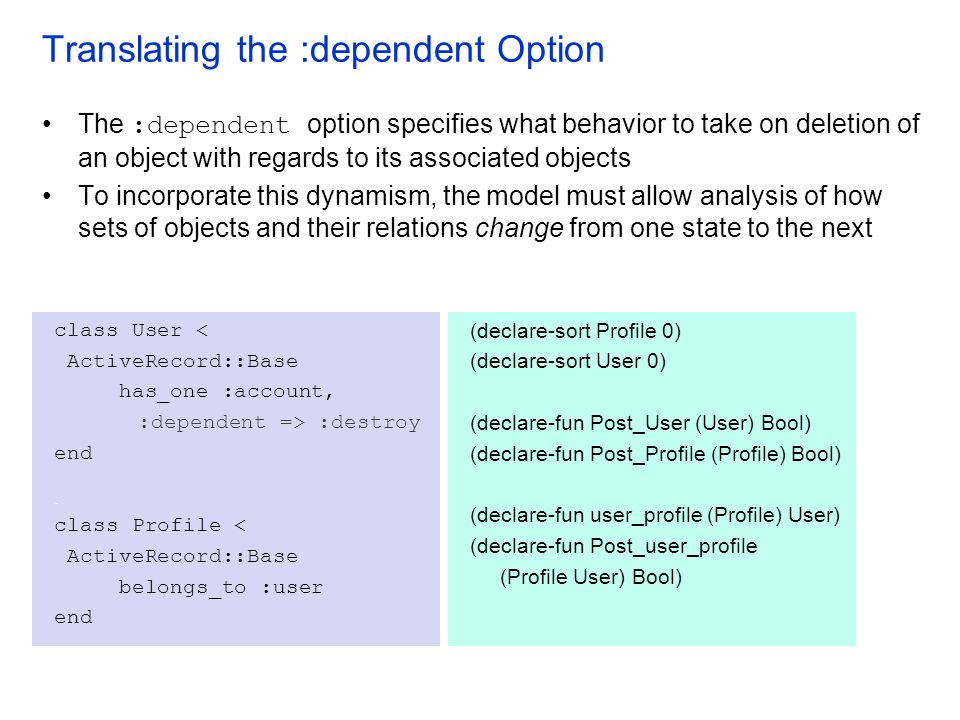
Task: Click 'ActiveRecord::Base' under class User
Action: pyautogui.click(x=182, y=361)
